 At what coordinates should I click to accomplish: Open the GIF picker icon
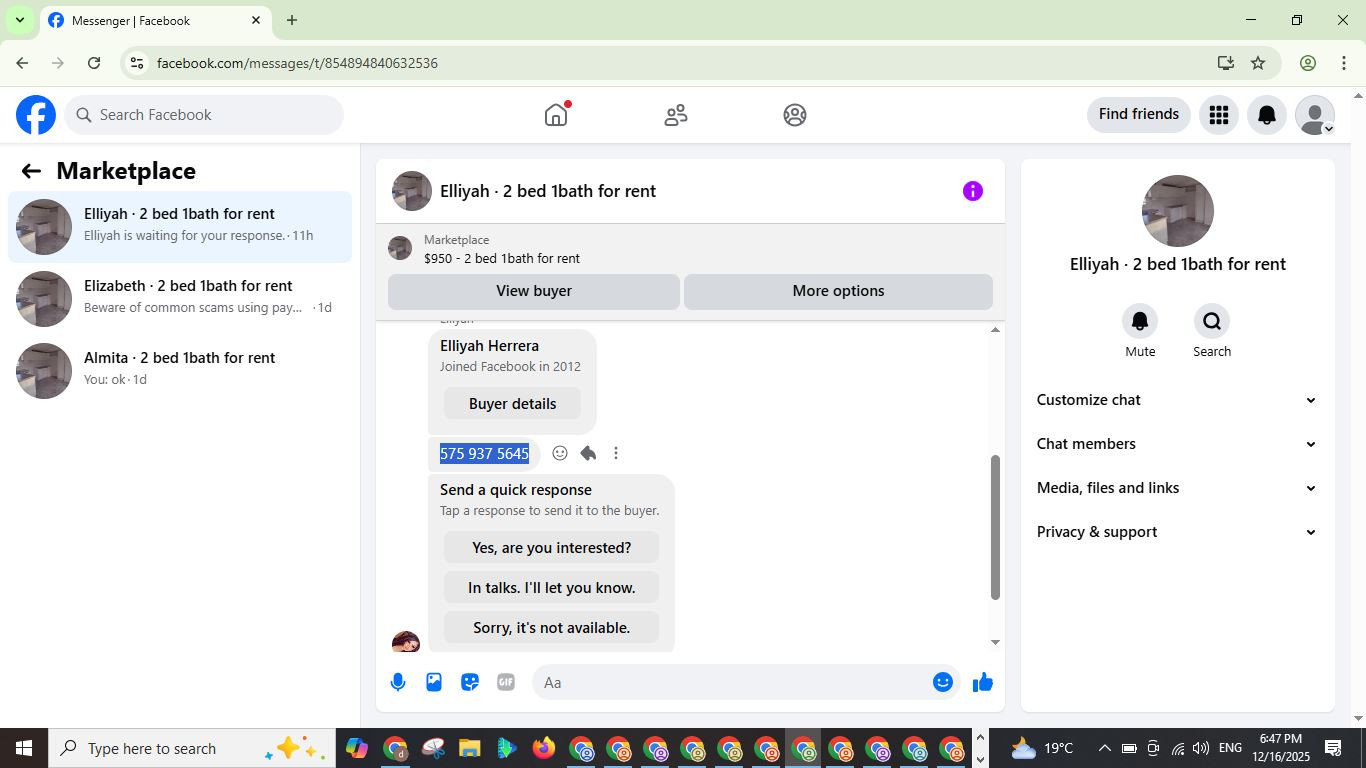(506, 682)
